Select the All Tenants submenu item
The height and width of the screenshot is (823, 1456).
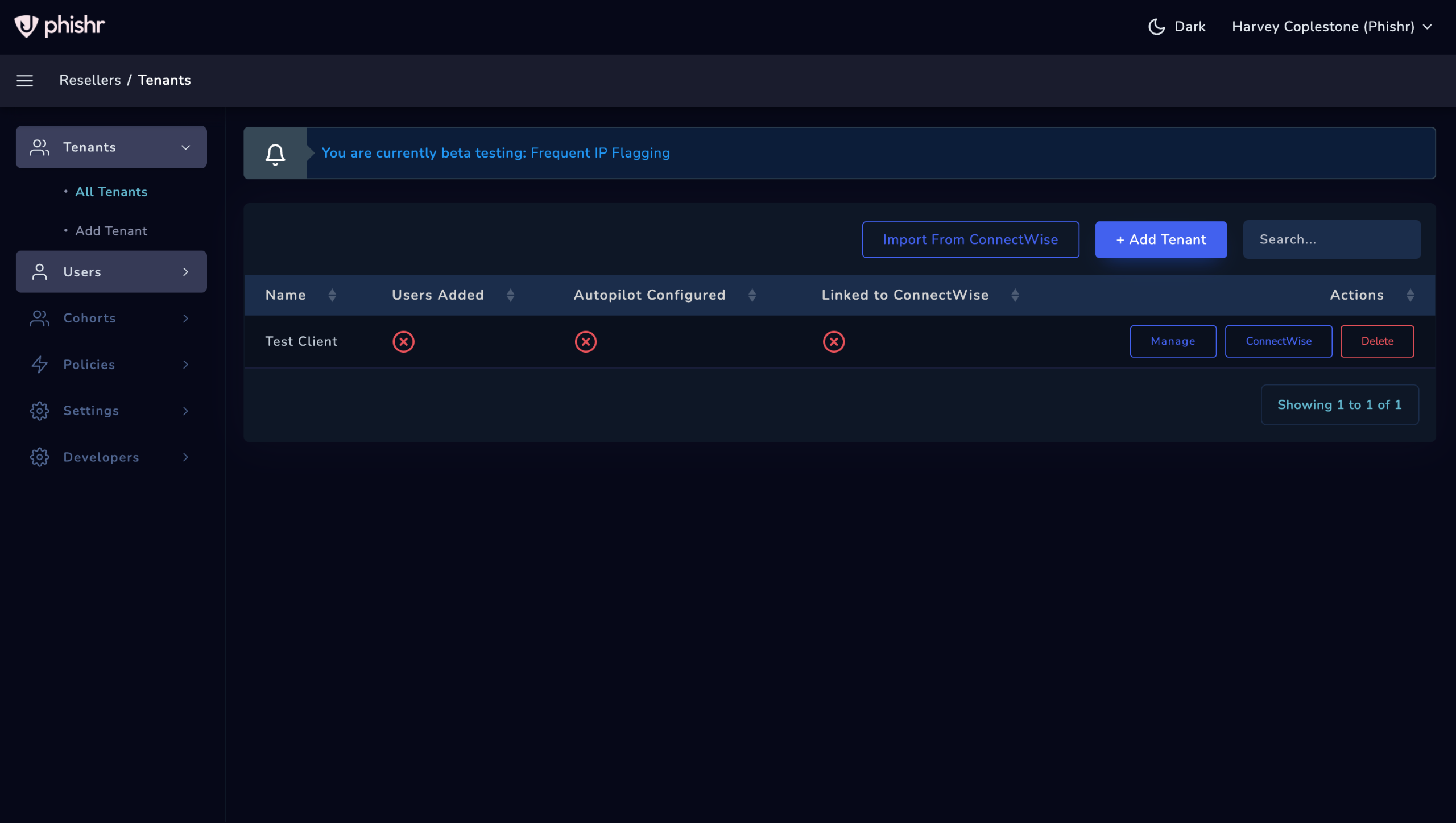(x=111, y=192)
